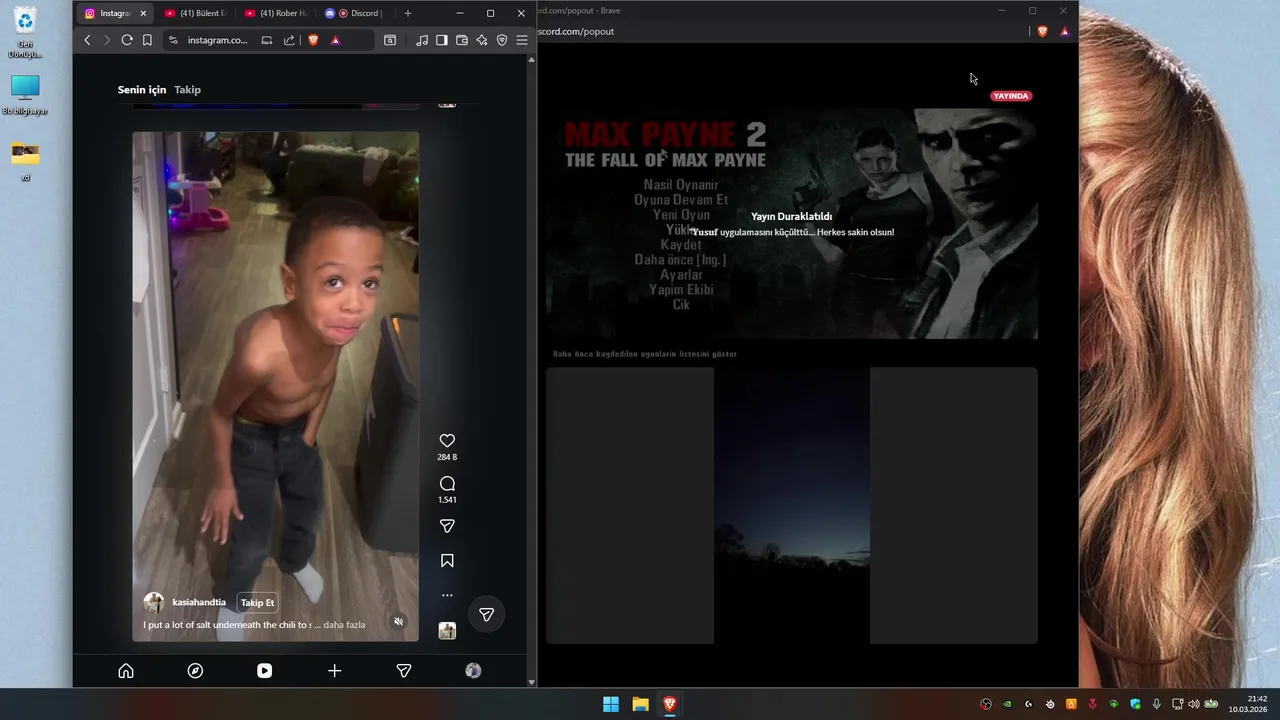Switch to the (41) Rober YouTube tab

tap(275, 13)
